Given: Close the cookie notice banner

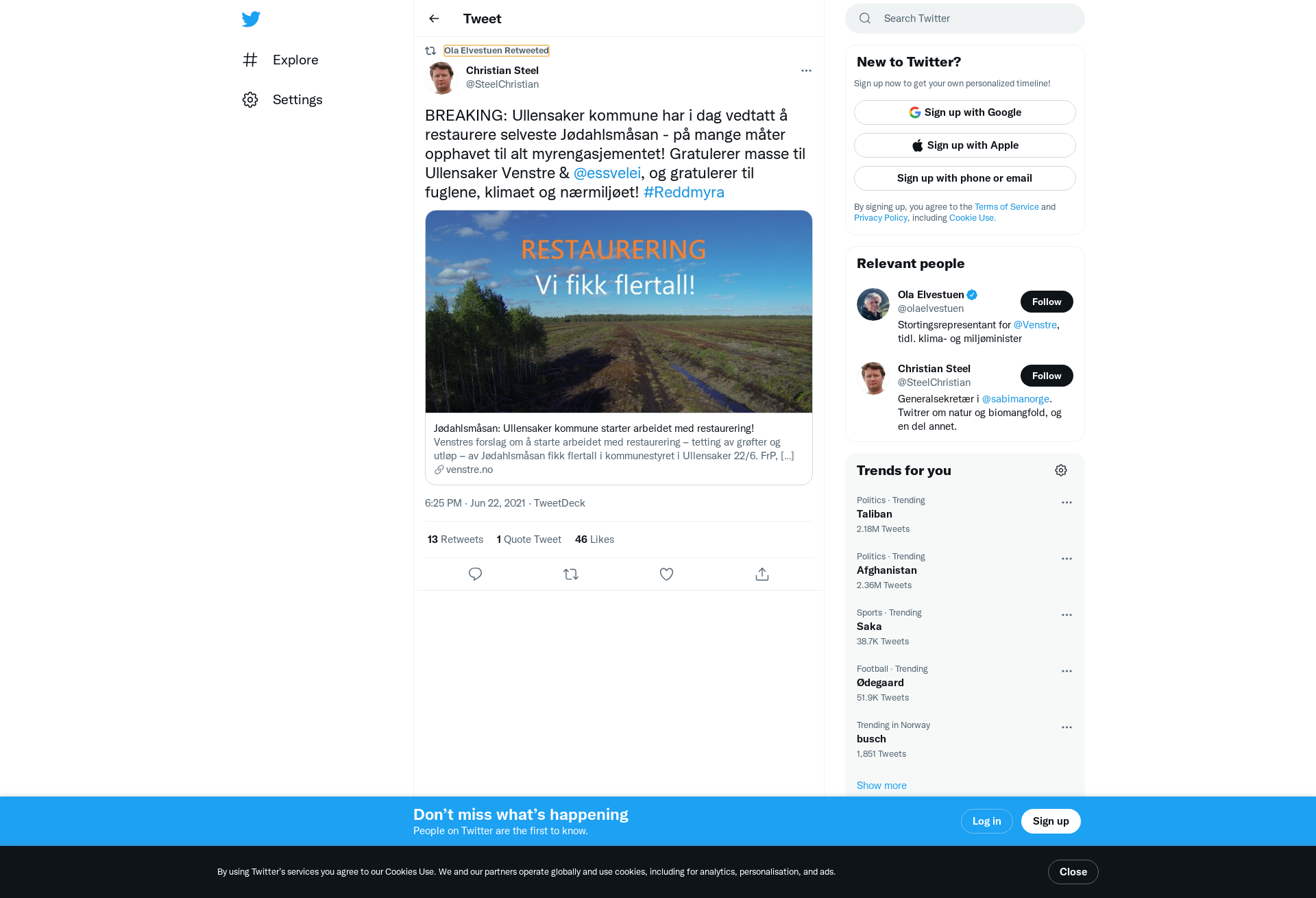Looking at the screenshot, I should coord(1073,872).
